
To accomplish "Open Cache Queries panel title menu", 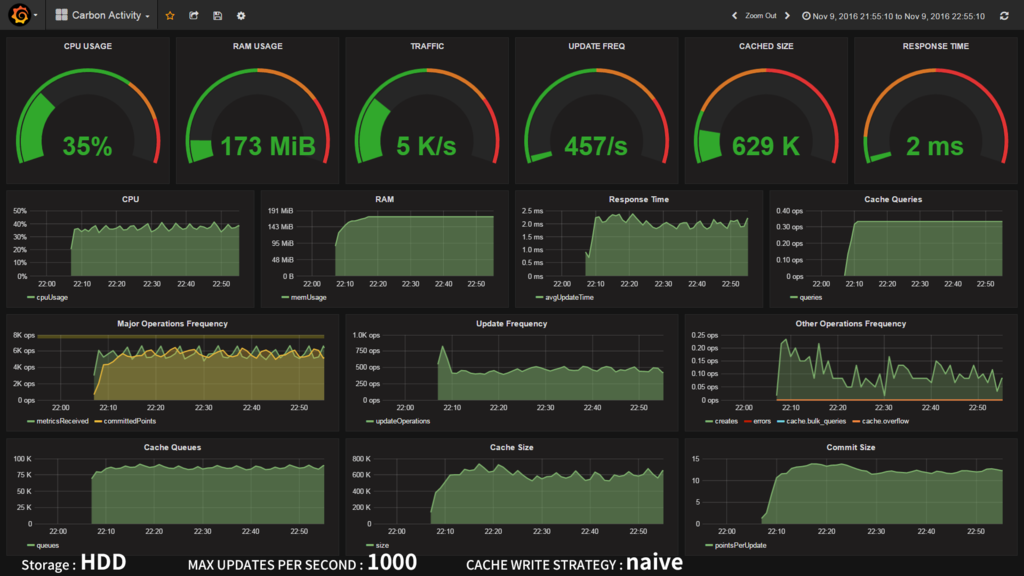I will point(893,199).
